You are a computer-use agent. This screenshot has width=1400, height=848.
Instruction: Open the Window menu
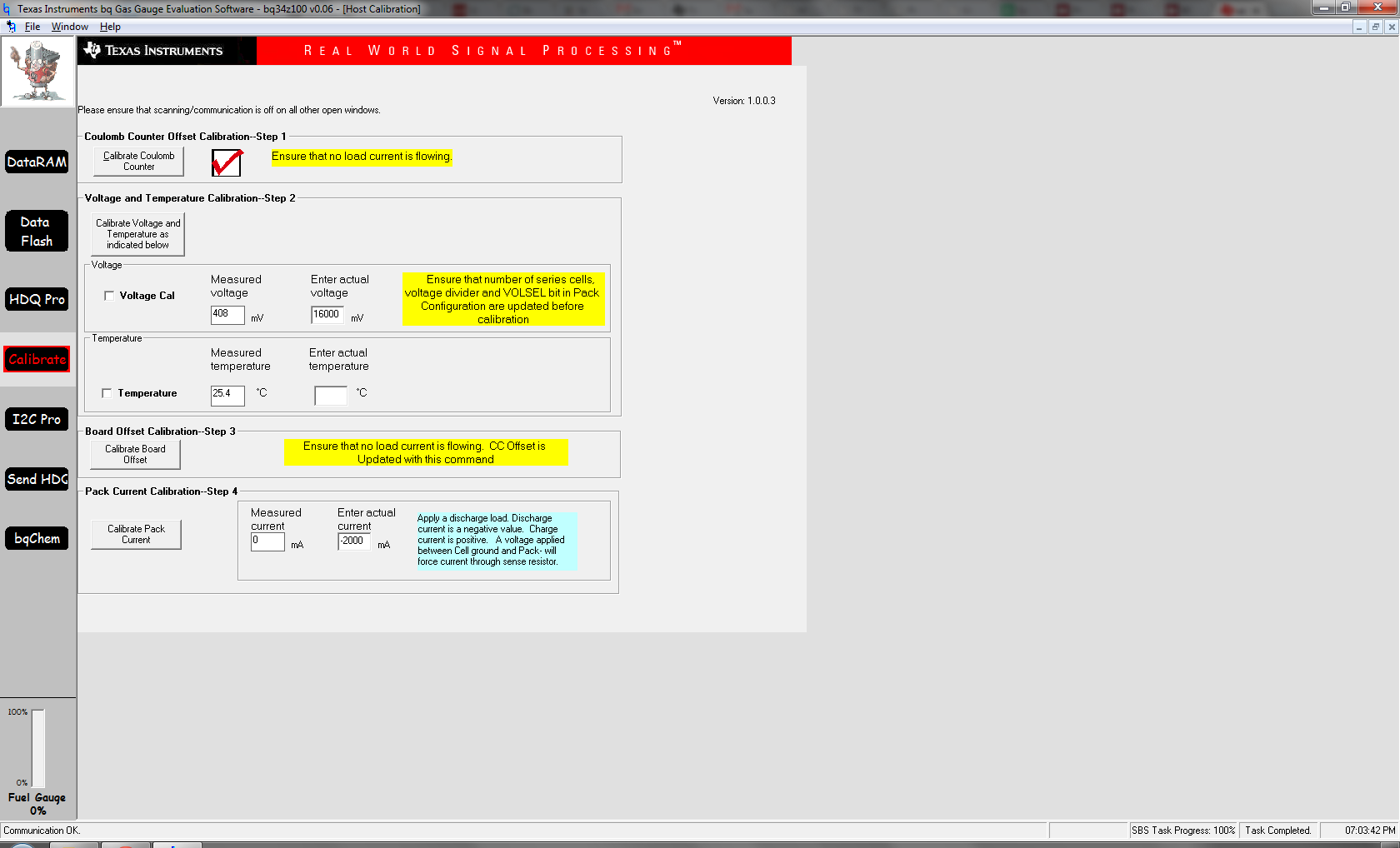[70, 27]
